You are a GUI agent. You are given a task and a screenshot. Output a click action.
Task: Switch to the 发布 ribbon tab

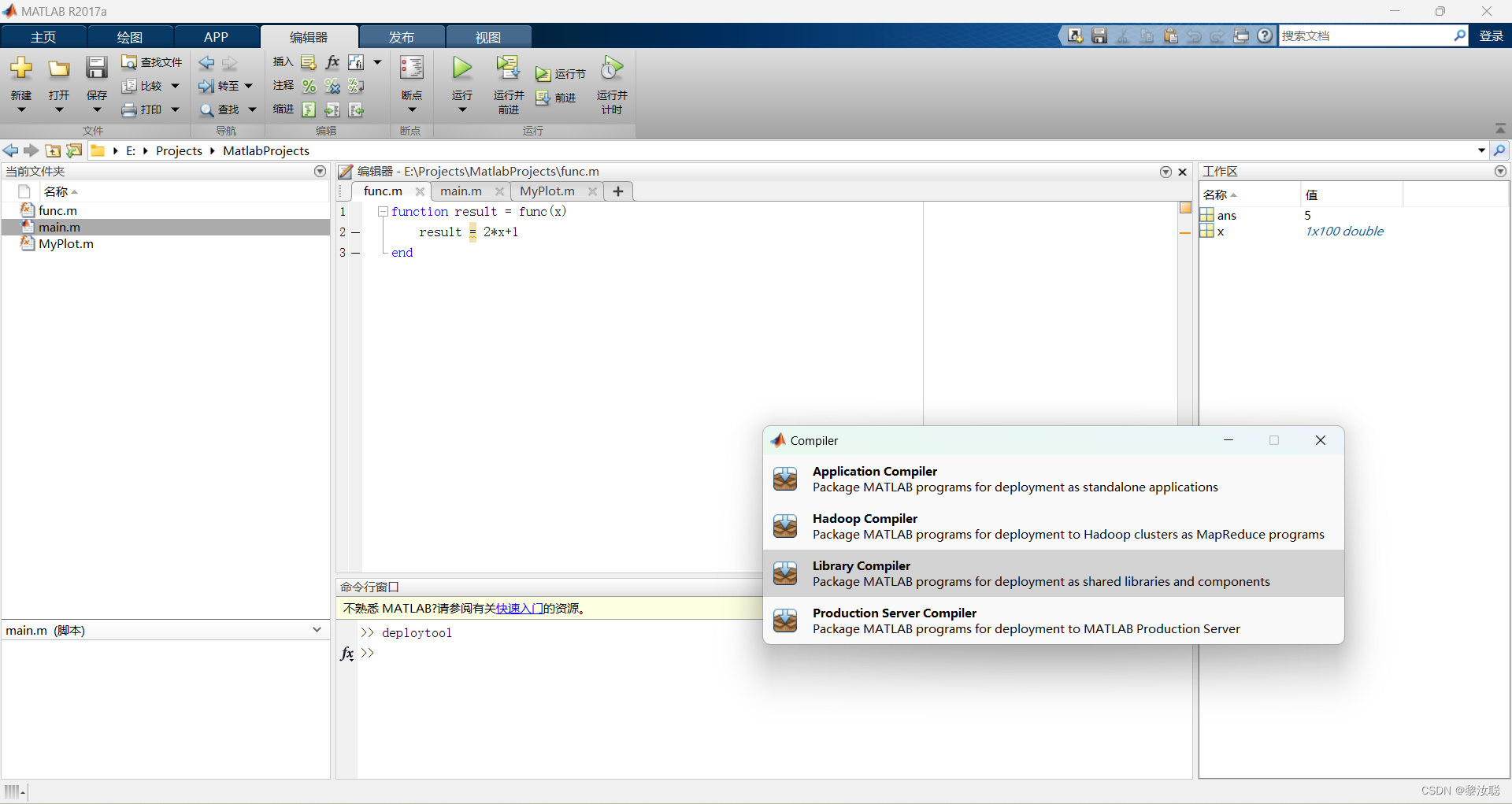(402, 37)
